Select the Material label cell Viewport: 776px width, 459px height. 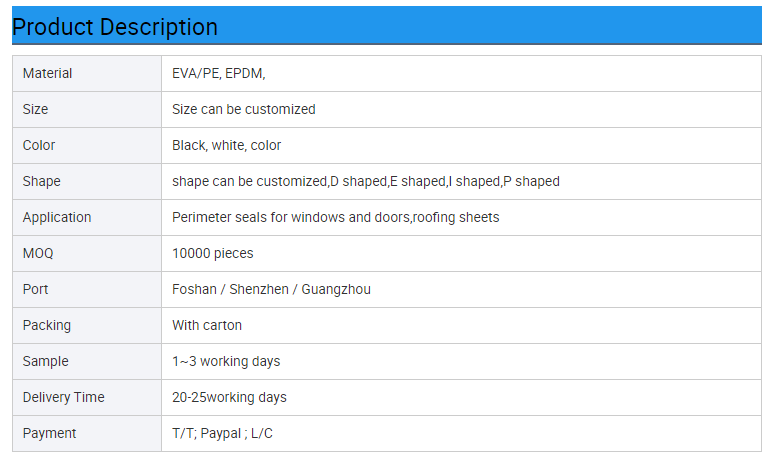[x=48, y=73]
